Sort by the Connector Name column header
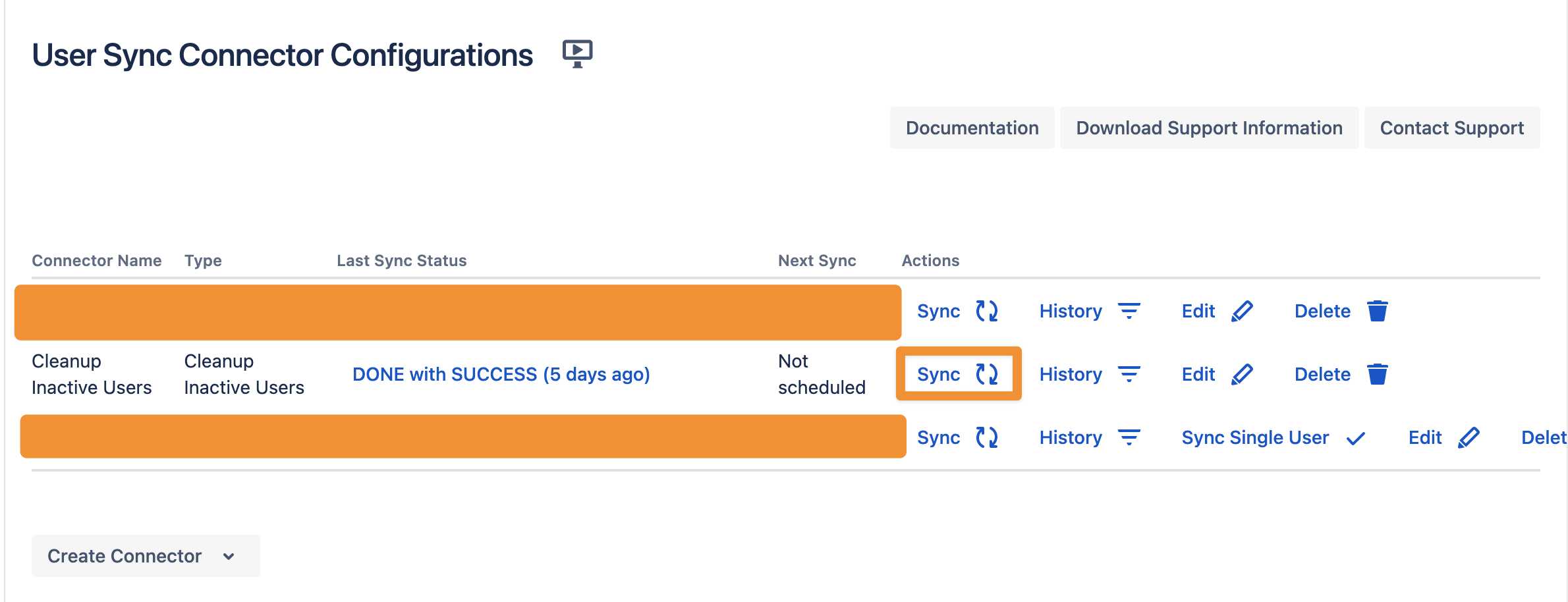The width and height of the screenshot is (1568, 602). coord(96,260)
